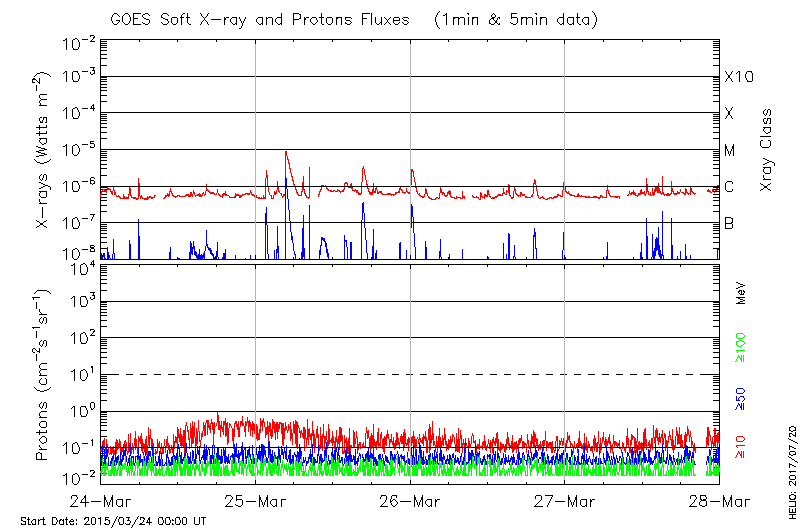Image resolution: width=800 pixels, height=530 pixels.
Task: Select the C class label on right axis
Action: (x=729, y=187)
